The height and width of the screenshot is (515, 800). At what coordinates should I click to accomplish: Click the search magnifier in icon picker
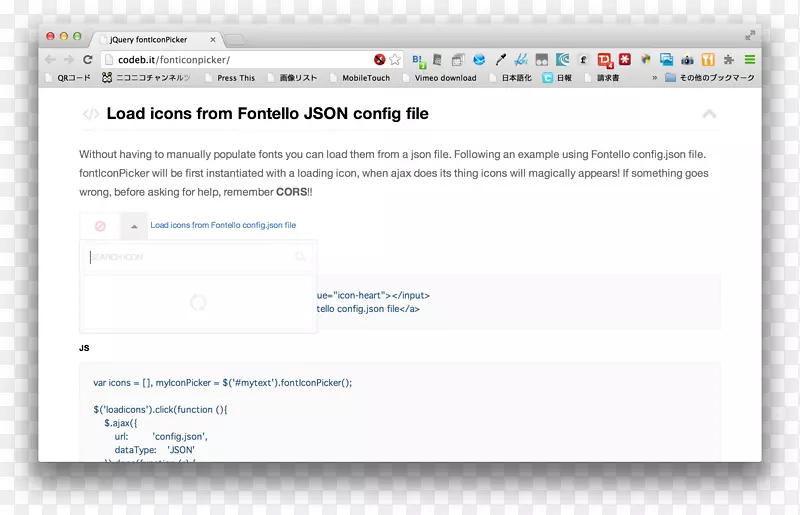(x=300, y=257)
